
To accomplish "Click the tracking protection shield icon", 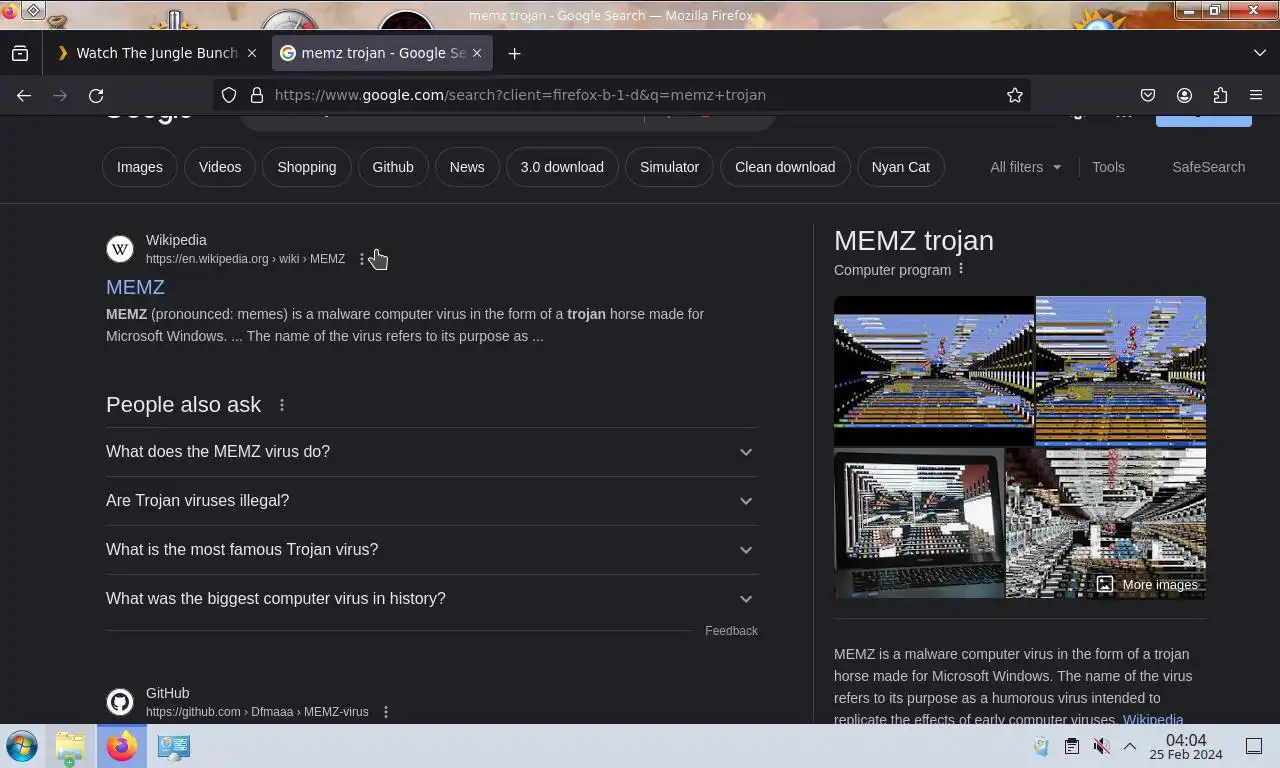I will point(229,95).
